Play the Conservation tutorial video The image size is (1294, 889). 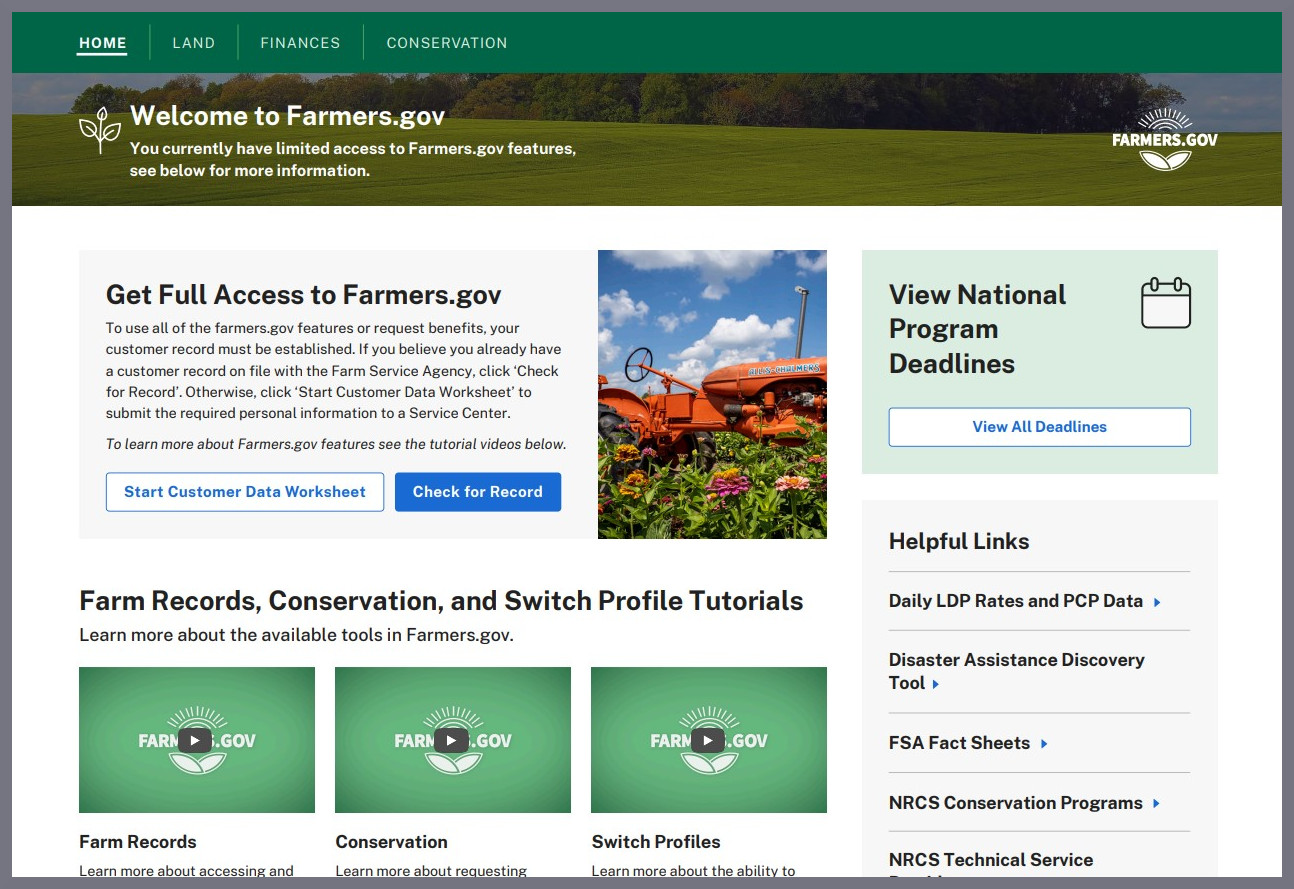(x=452, y=740)
